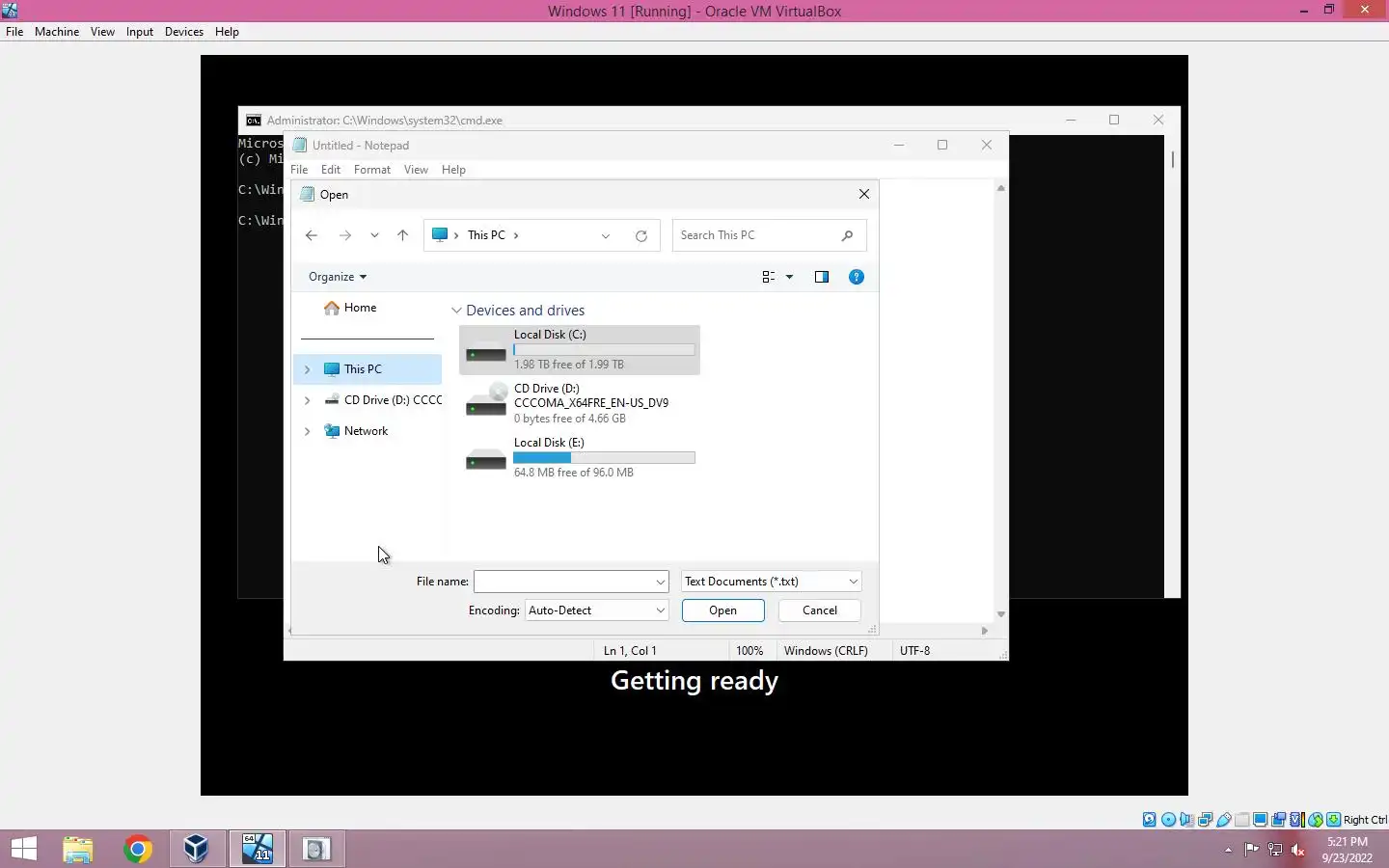The height and width of the screenshot is (868, 1389).
Task: Open File Explorer from the taskbar
Action: (78, 849)
